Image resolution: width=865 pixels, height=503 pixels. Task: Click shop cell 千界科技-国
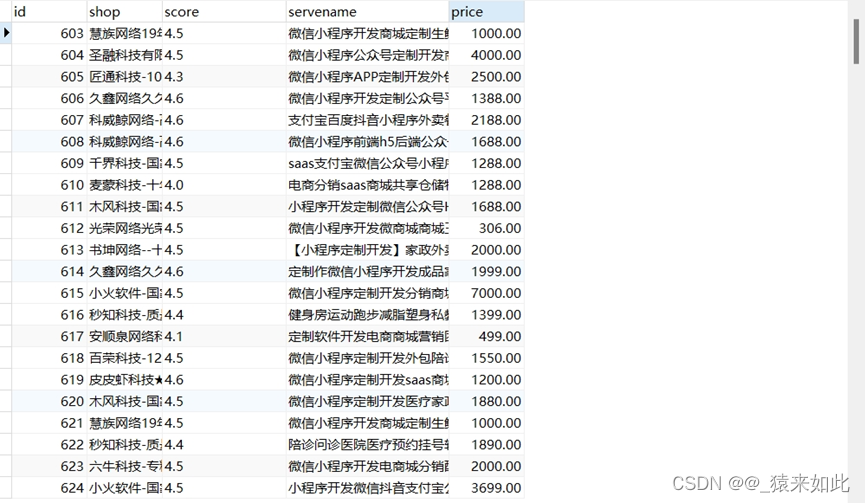[x=125, y=163]
